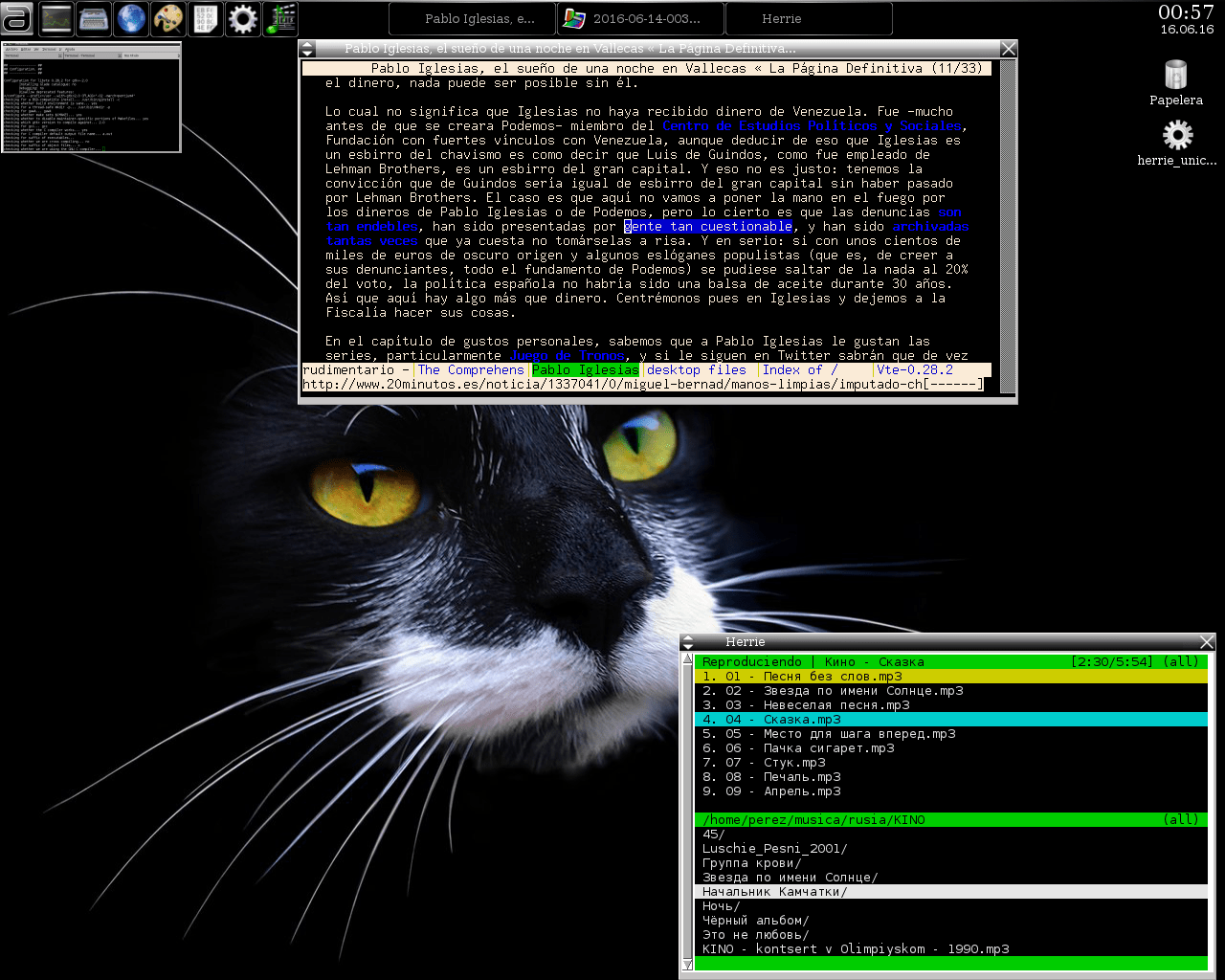Open the paint palette graphics launcher
Image resolution: width=1225 pixels, height=980 pixels.
(167, 18)
